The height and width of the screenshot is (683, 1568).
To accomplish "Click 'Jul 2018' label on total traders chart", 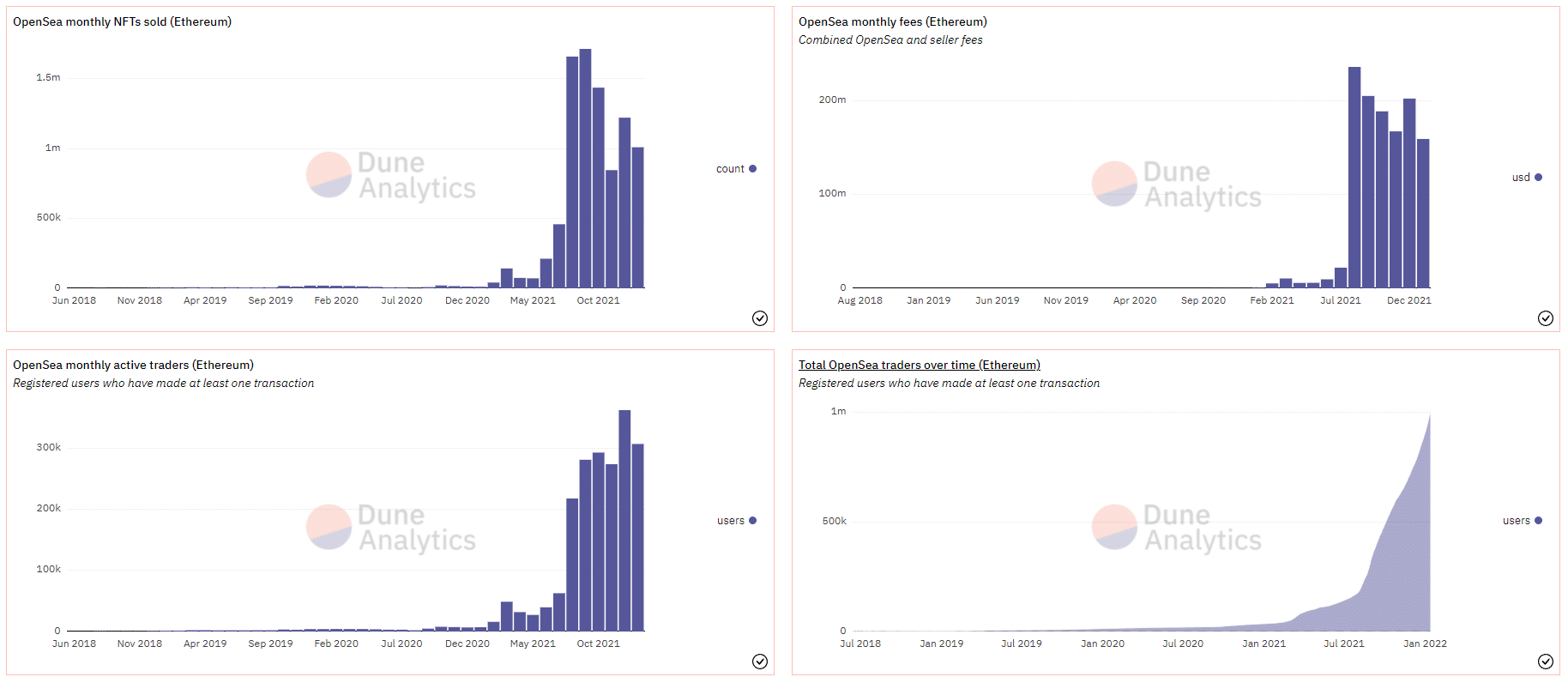I will 860,644.
